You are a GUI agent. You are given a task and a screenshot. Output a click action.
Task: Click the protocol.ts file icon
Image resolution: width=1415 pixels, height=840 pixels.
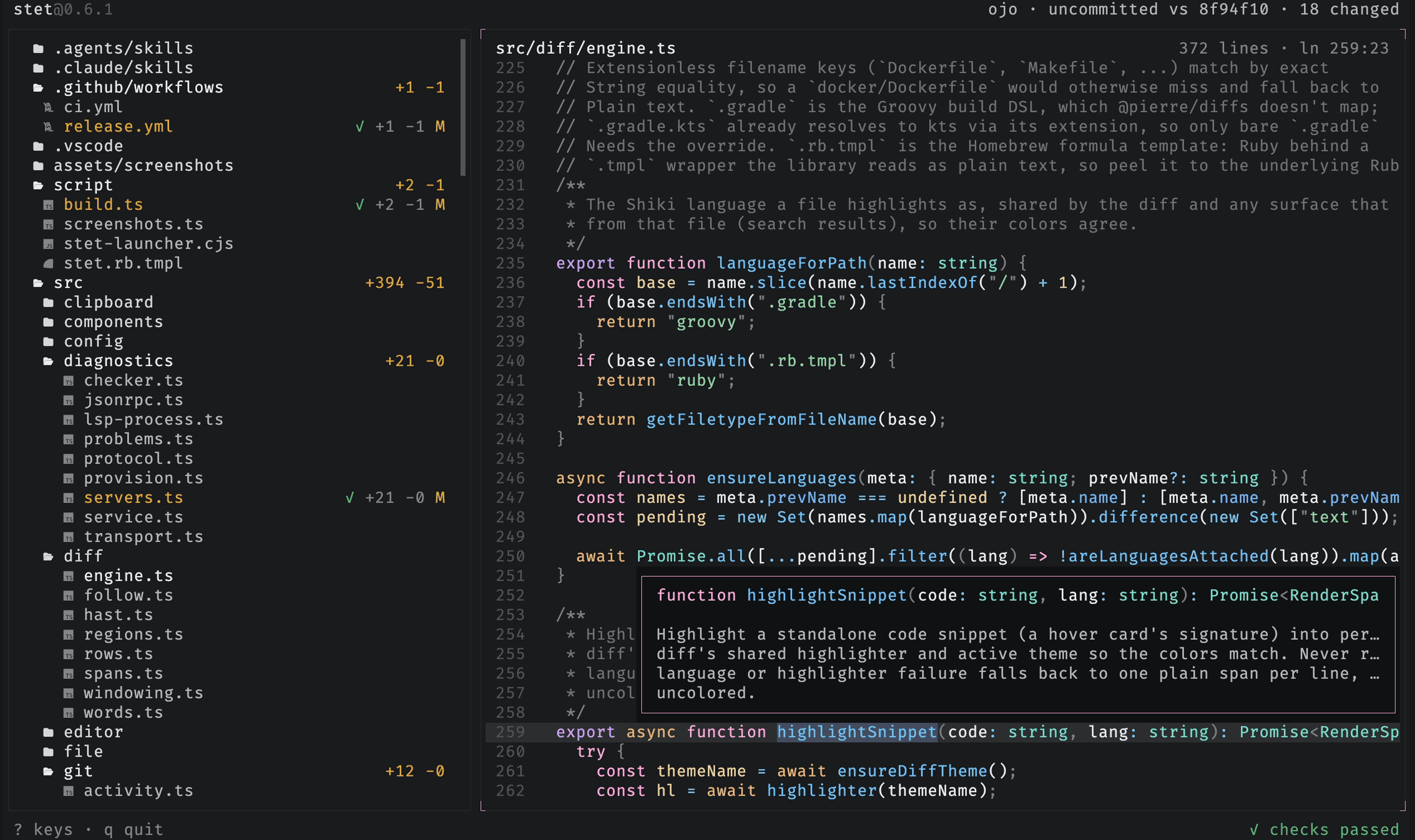click(x=69, y=459)
